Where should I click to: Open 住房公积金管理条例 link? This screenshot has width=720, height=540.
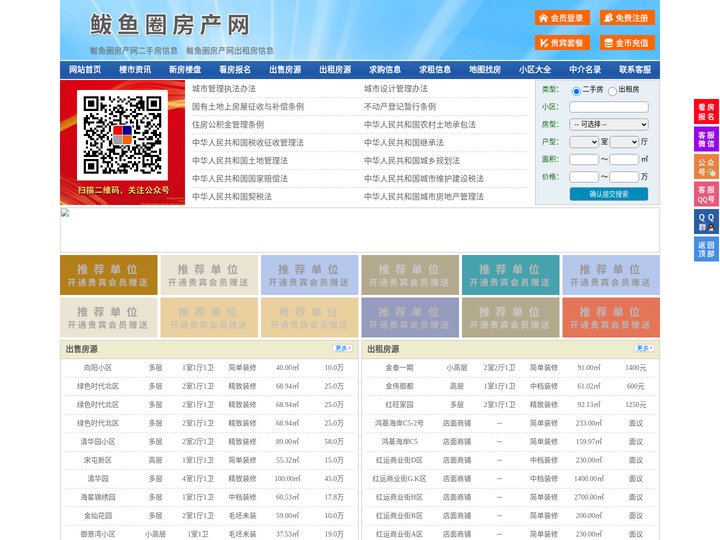[228, 124]
